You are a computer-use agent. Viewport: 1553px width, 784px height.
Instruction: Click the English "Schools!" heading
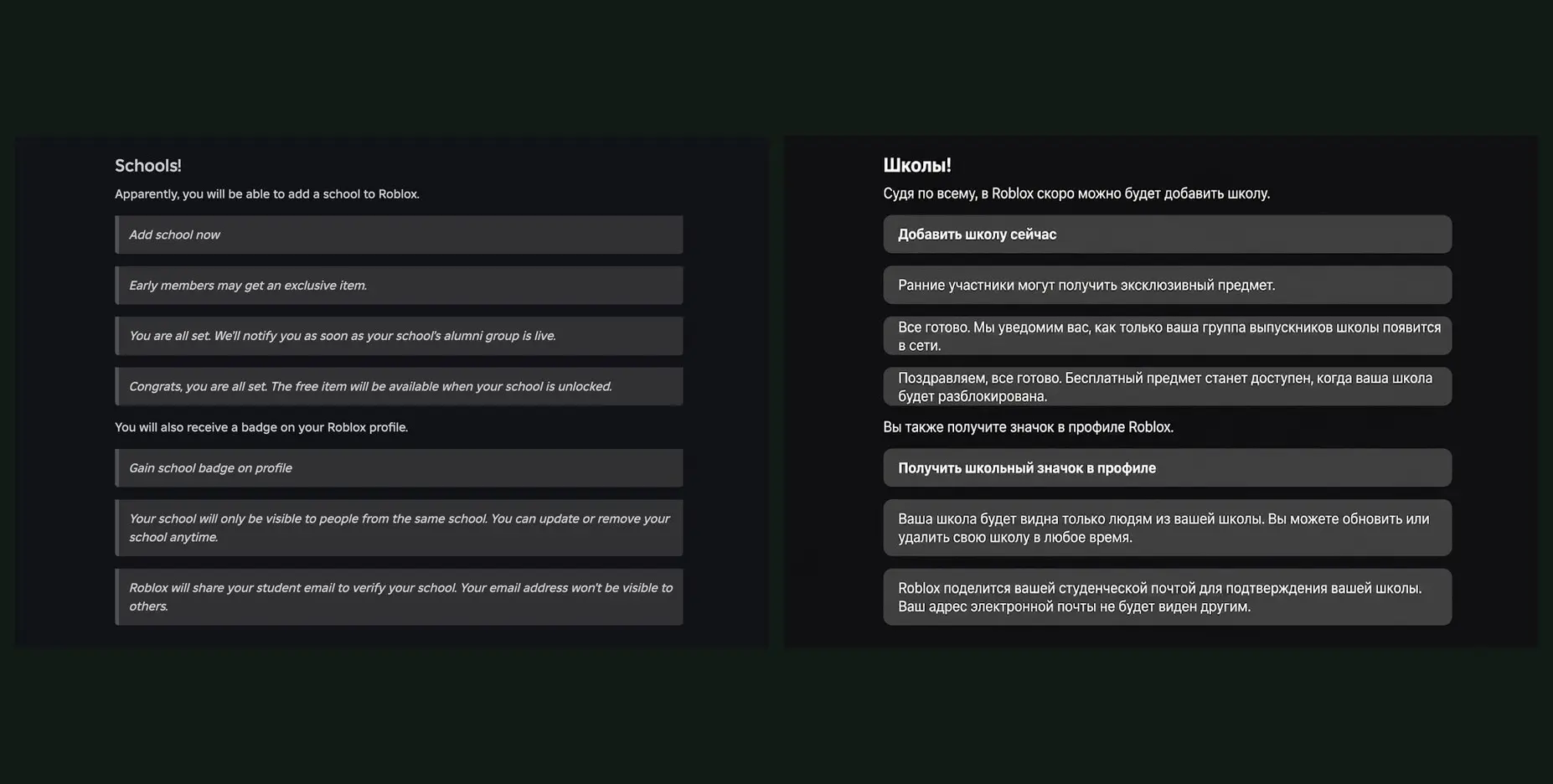(x=147, y=166)
